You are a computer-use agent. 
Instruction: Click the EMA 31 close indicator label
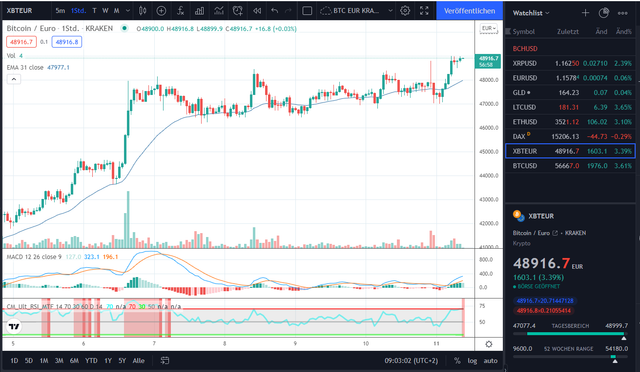[25, 67]
